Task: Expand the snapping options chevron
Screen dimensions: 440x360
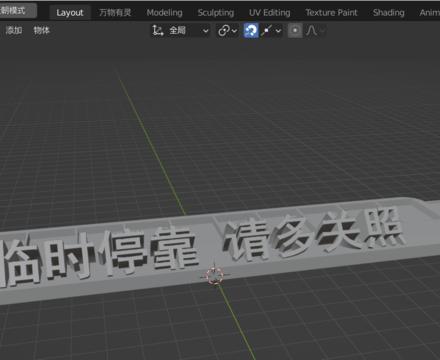Action: (x=278, y=31)
